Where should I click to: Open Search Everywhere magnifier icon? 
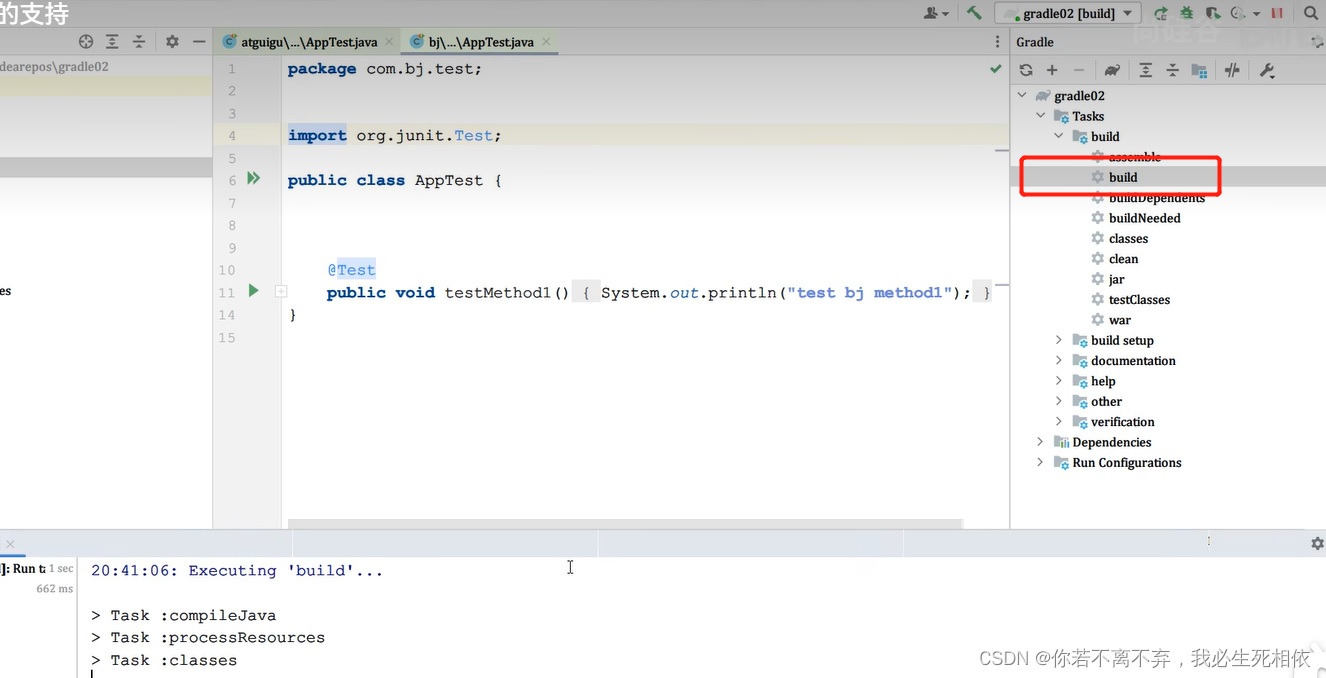(x=1311, y=13)
